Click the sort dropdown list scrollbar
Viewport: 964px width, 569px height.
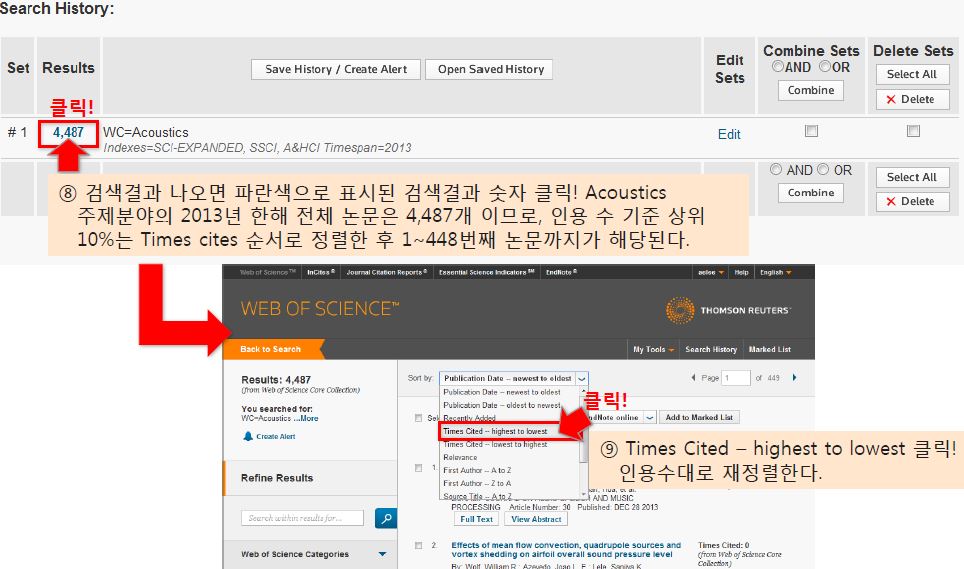tap(583, 442)
